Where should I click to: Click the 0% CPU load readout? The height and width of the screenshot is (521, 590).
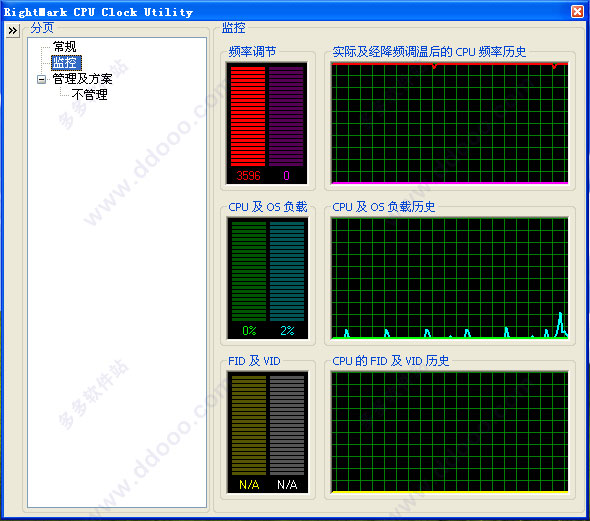pos(249,331)
